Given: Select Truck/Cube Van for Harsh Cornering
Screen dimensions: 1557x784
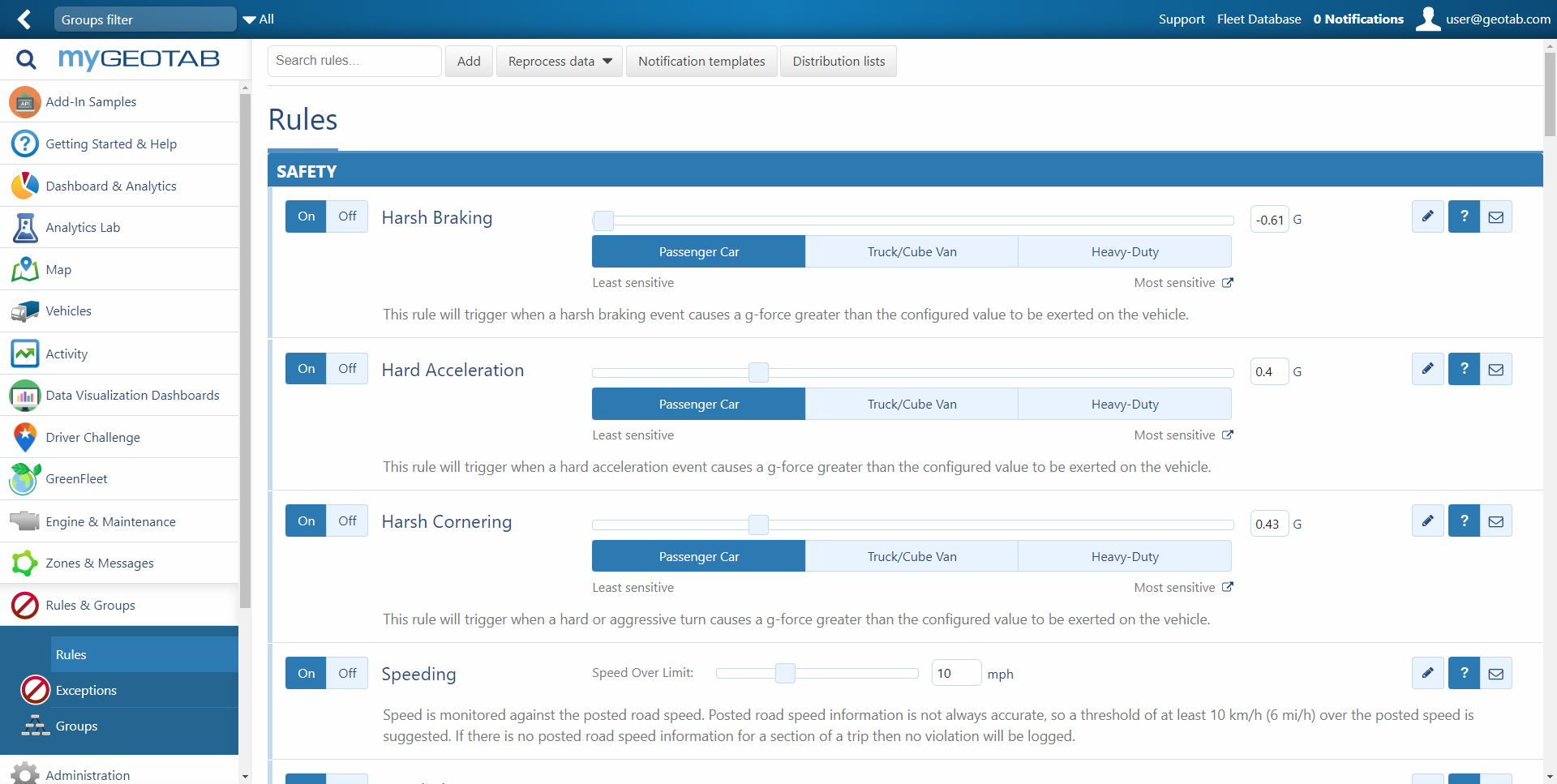Looking at the screenshot, I should click(911, 556).
